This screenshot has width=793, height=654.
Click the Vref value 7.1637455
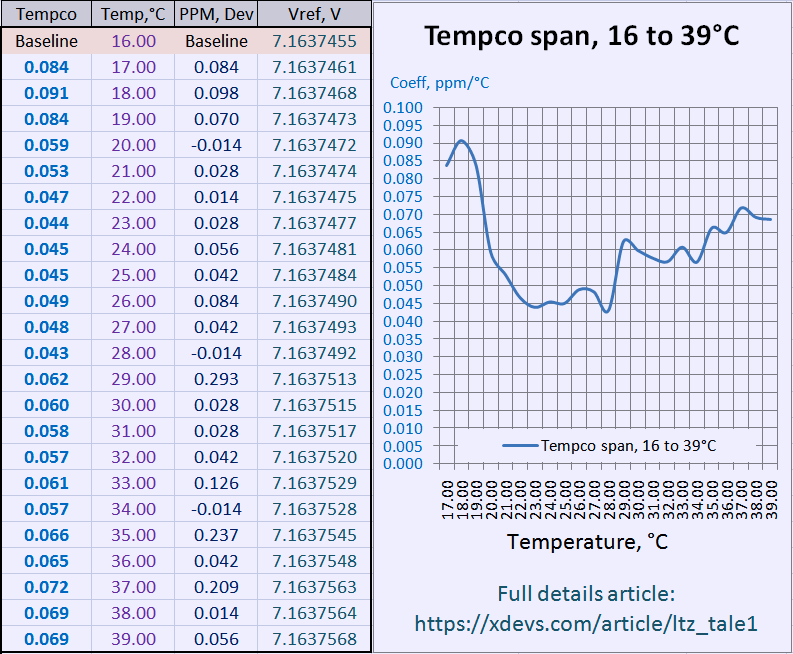(314, 41)
